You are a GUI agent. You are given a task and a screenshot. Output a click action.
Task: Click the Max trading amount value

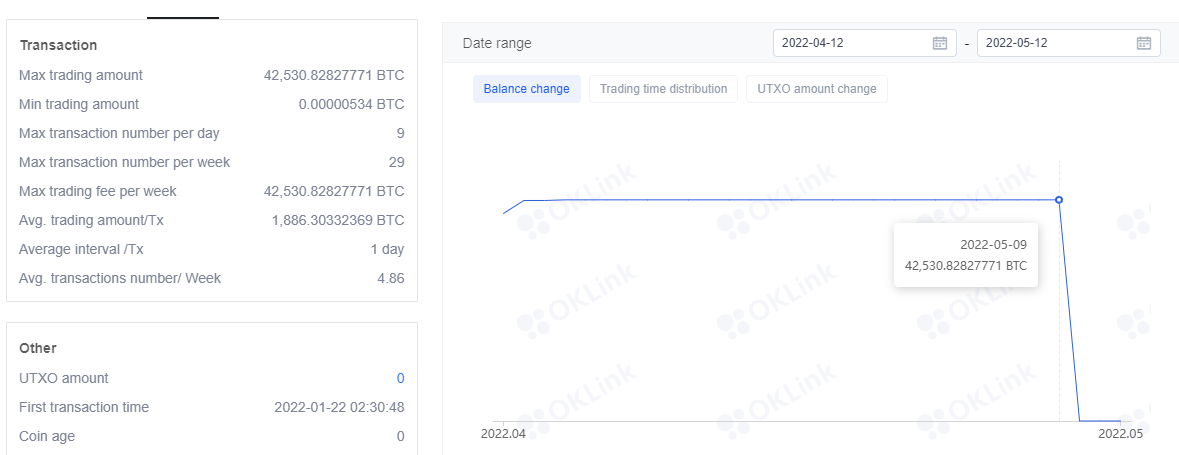point(334,75)
